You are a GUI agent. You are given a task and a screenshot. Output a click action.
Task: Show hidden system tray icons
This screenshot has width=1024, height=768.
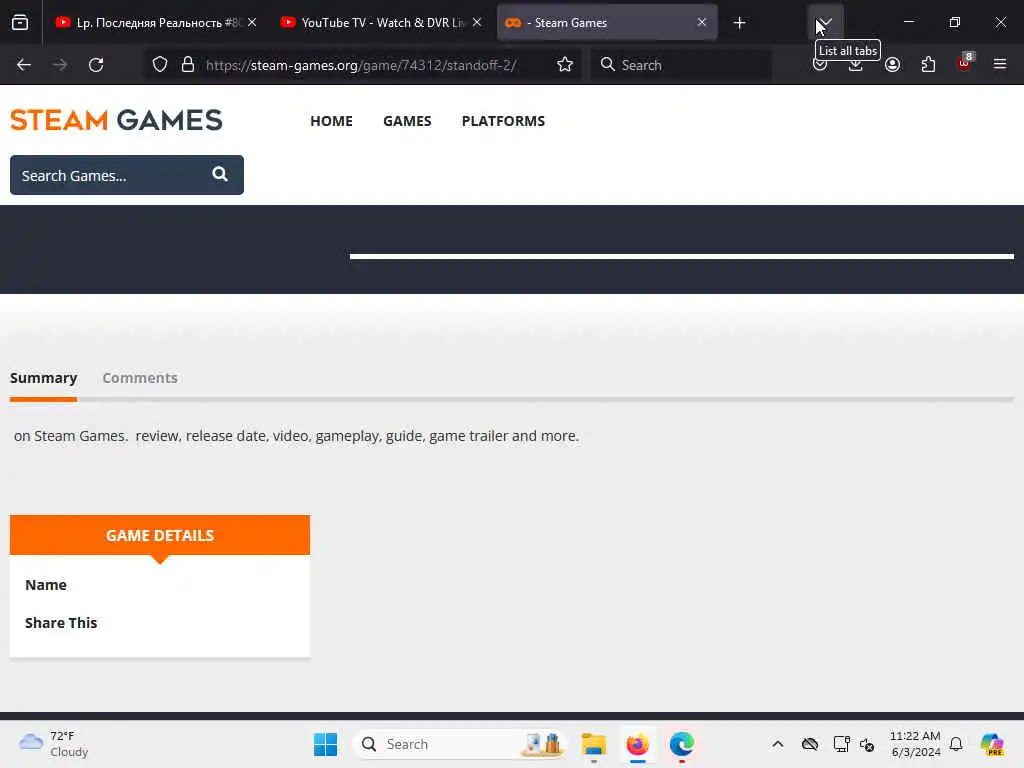(778, 744)
